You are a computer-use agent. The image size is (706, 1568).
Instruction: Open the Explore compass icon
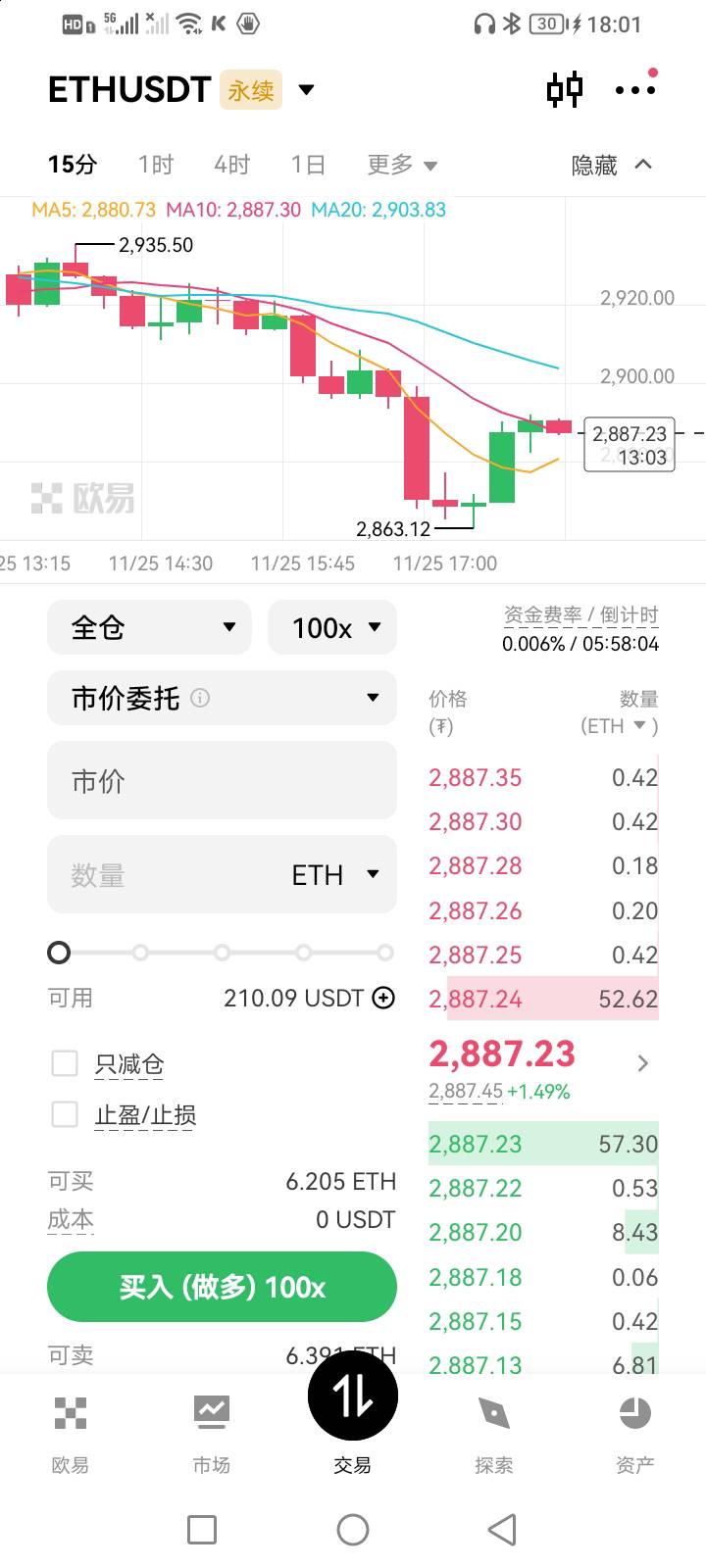[493, 1413]
